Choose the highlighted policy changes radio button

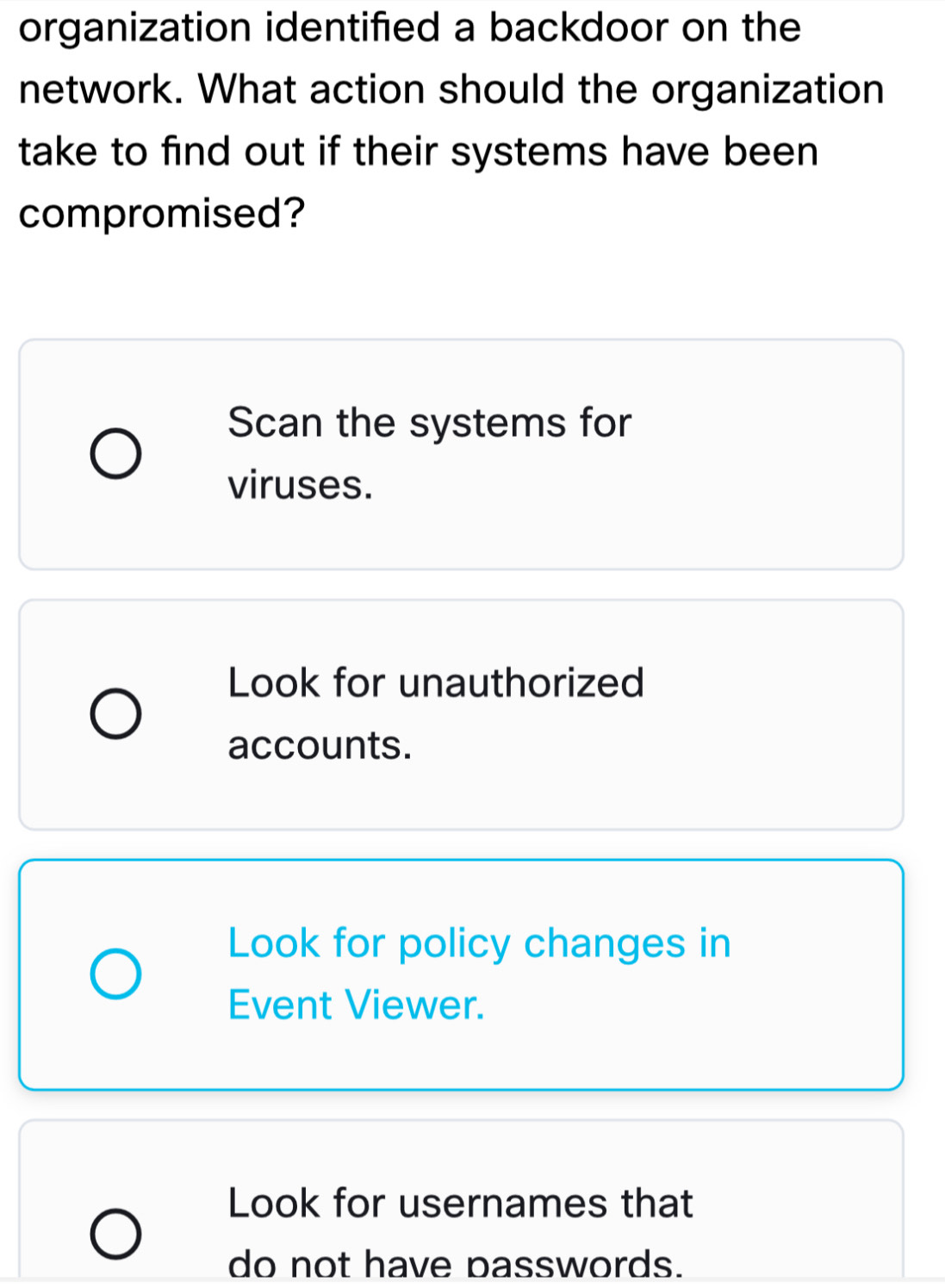116,974
